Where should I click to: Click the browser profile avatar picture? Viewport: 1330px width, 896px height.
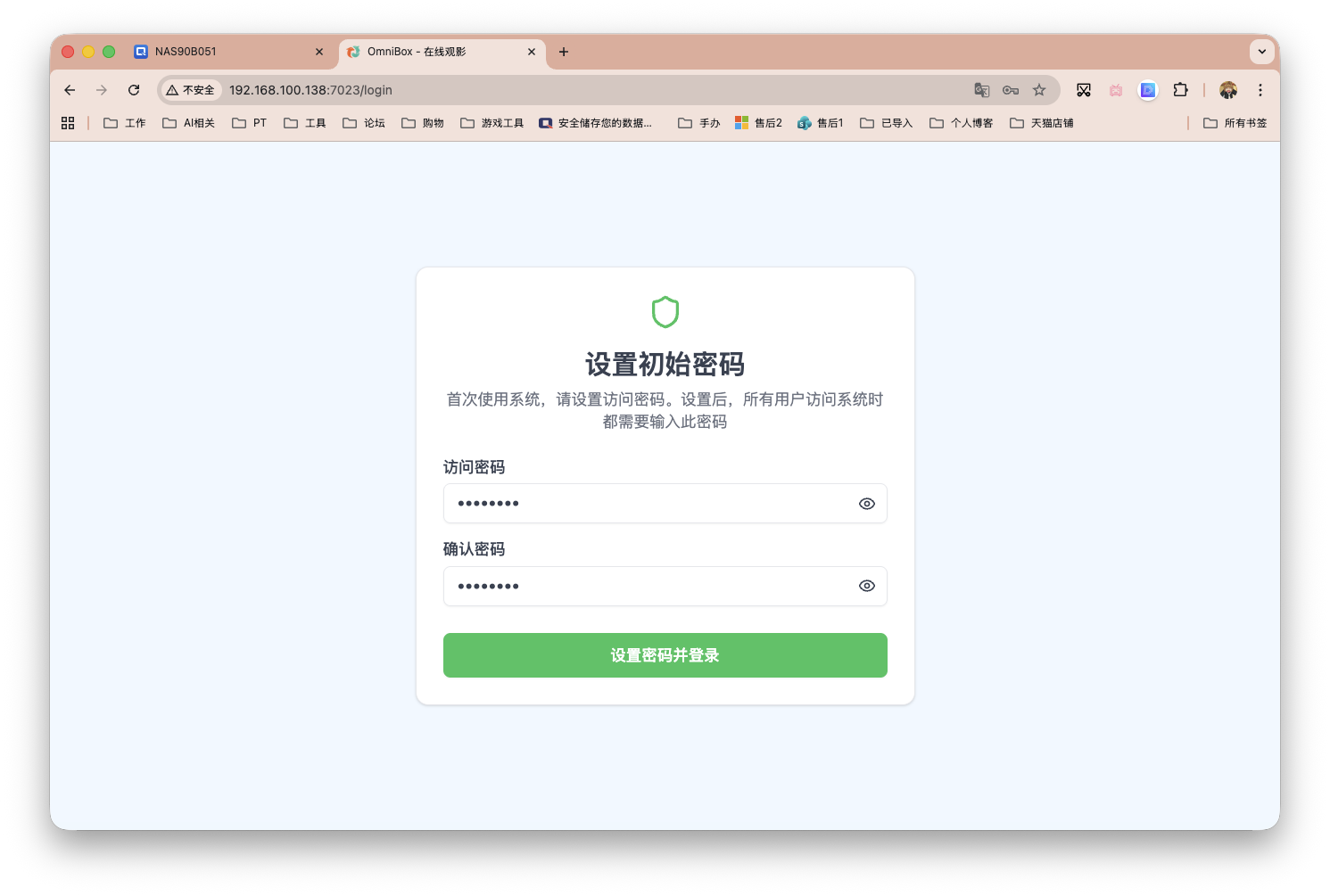(1228, 90)
